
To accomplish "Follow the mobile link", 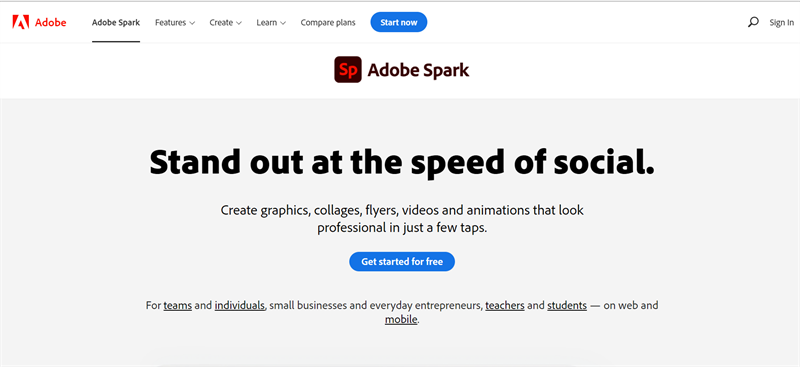I will [x=401, y=321].
